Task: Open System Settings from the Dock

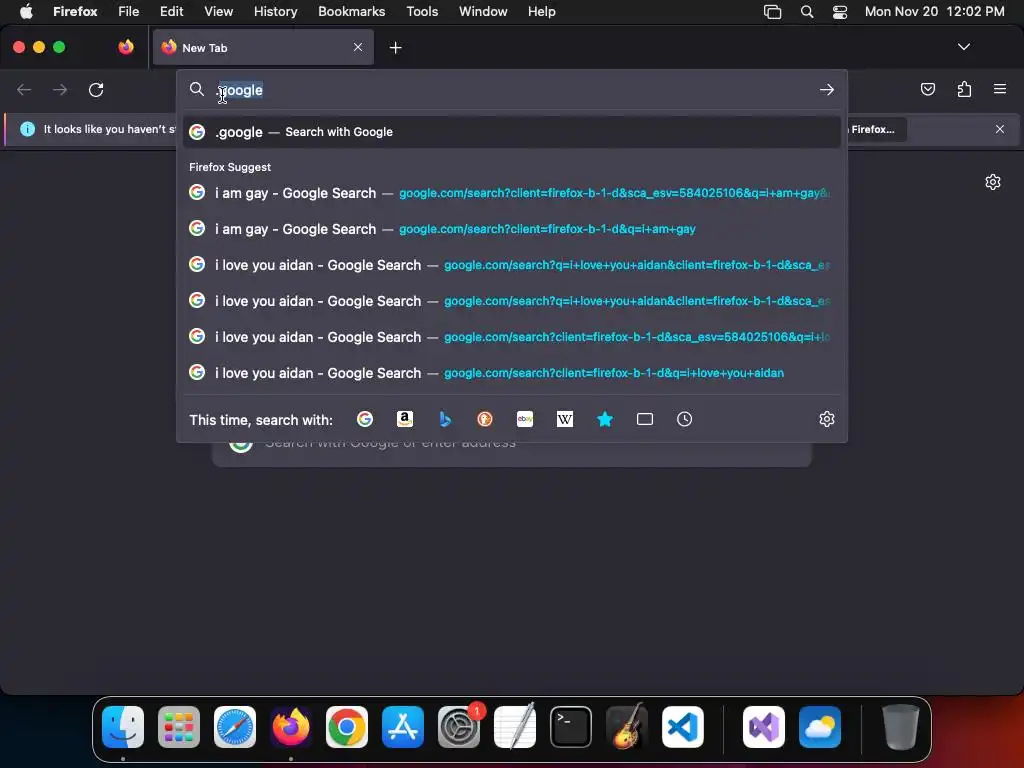Action: 459,727
